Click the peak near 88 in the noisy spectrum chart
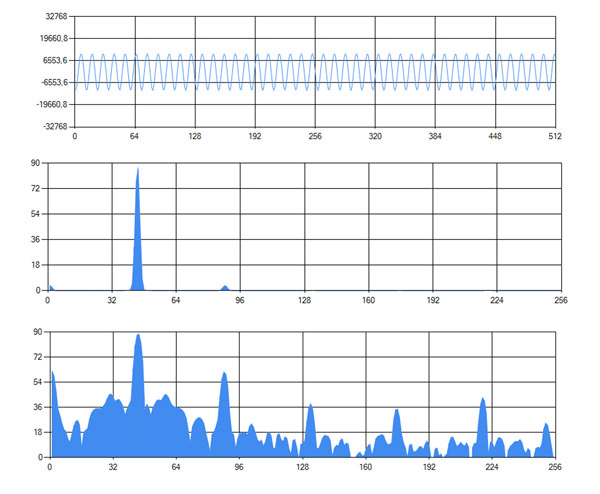The height and width of the screenshot is (494, 600). point(224,413)
